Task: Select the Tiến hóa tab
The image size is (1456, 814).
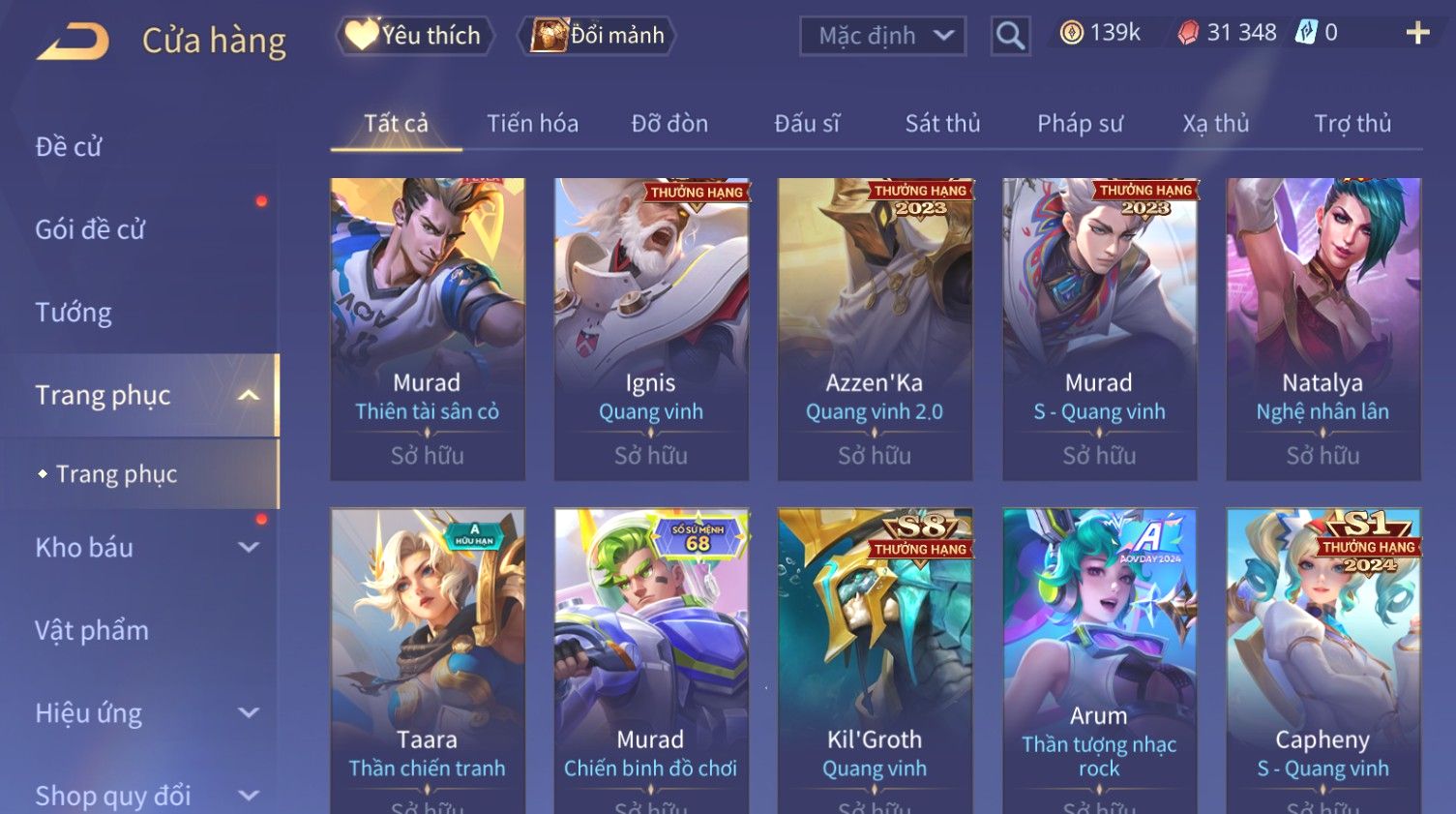Action: tap(532, 124)
